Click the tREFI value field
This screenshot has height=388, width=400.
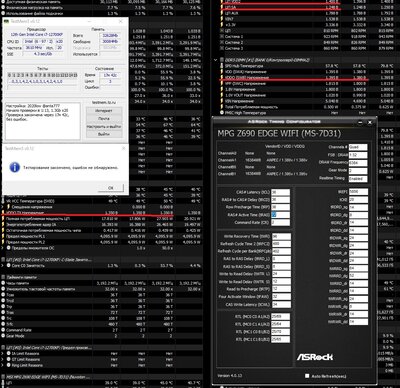[x=358, y=192]
